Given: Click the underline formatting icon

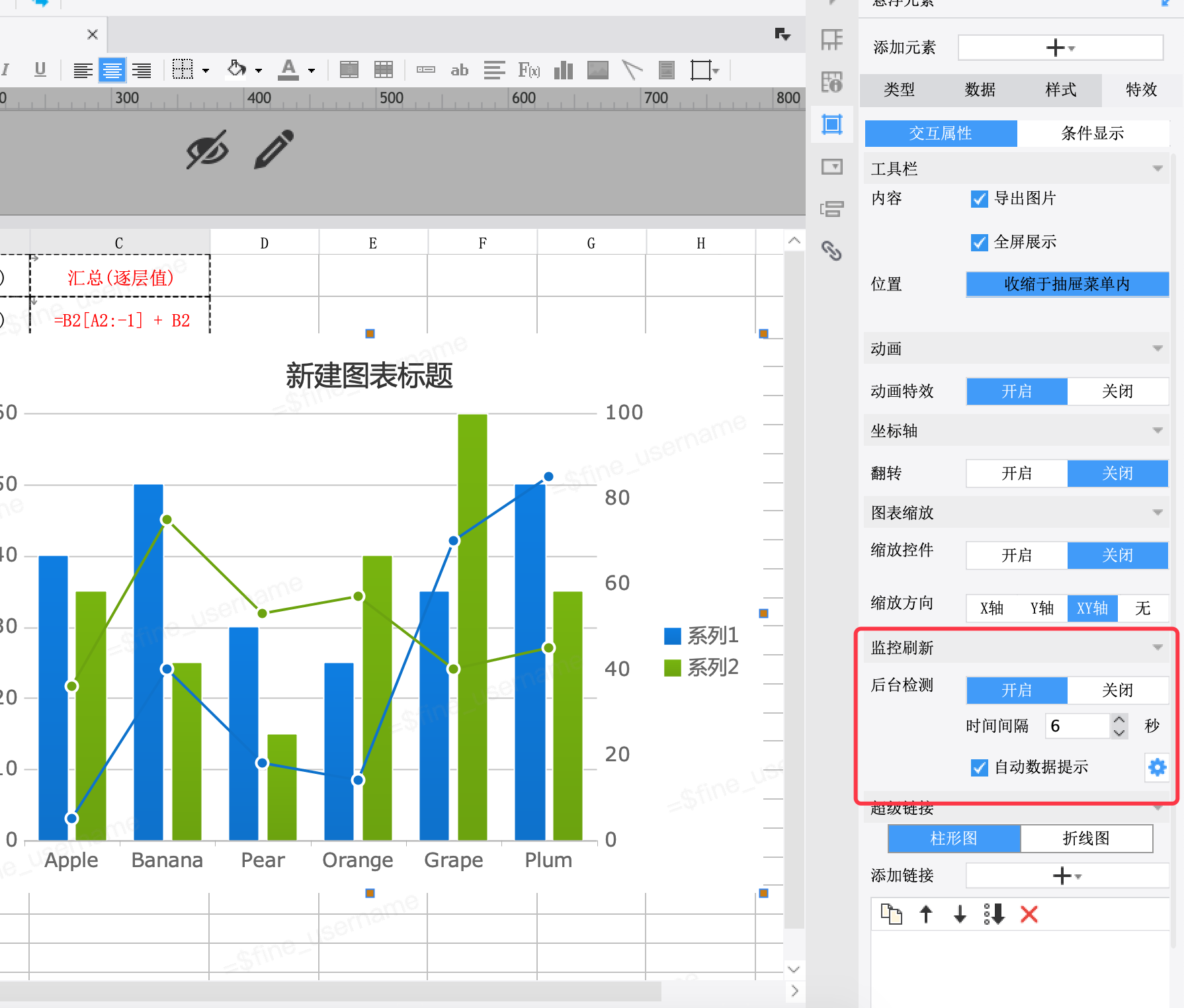Looking at the screenshot, I should (40, 69).
